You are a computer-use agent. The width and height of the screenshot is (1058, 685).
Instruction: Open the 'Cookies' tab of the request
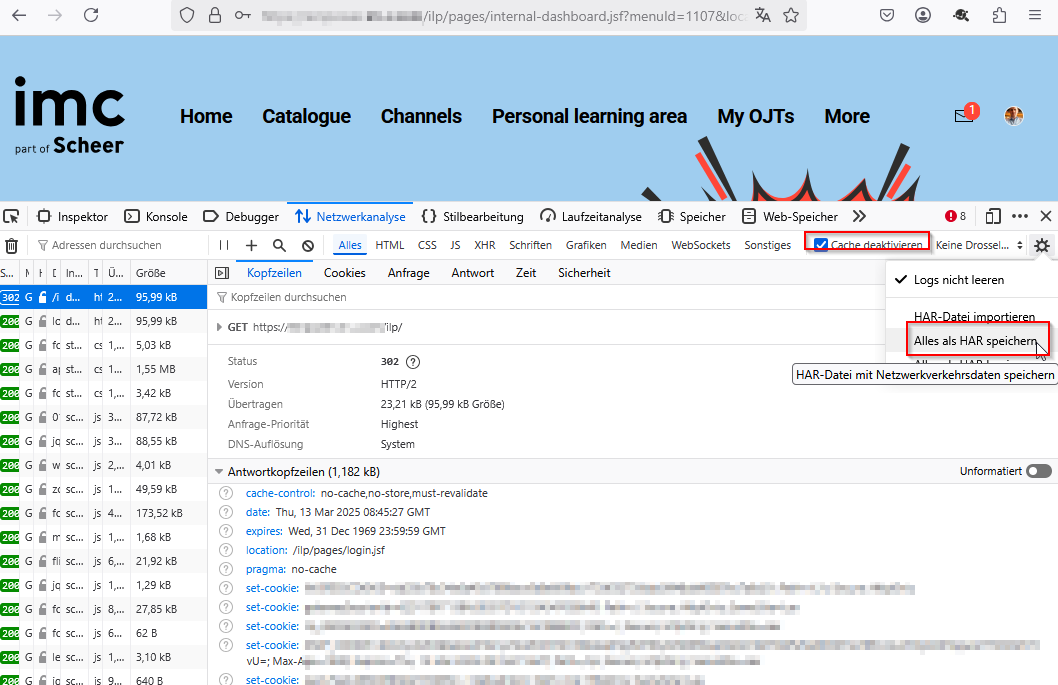344,272
